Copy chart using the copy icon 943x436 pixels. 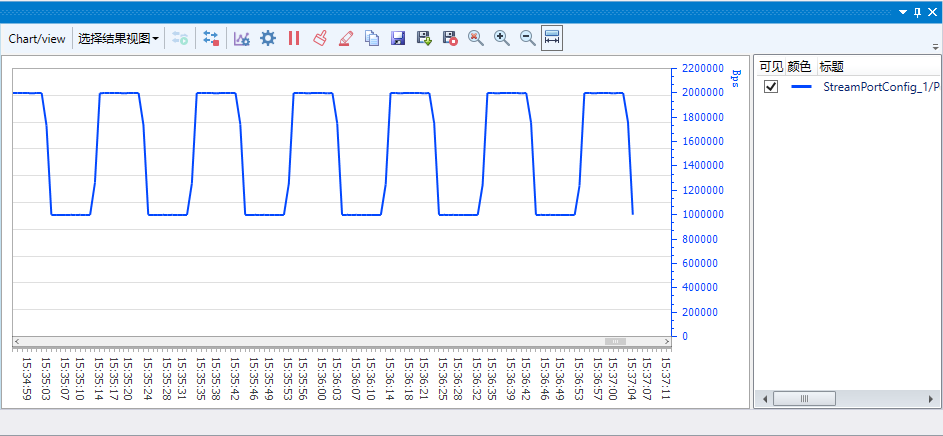coord(371,38)
